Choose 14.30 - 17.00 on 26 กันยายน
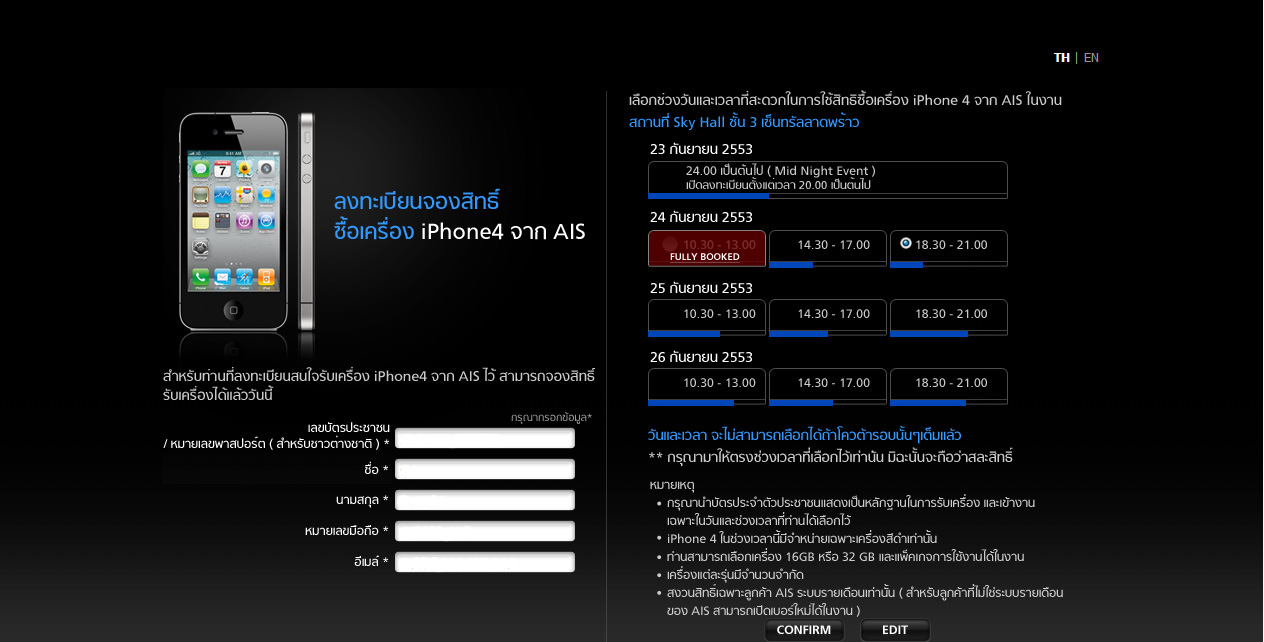1264x642 pixels. click(x=828, y=386)
